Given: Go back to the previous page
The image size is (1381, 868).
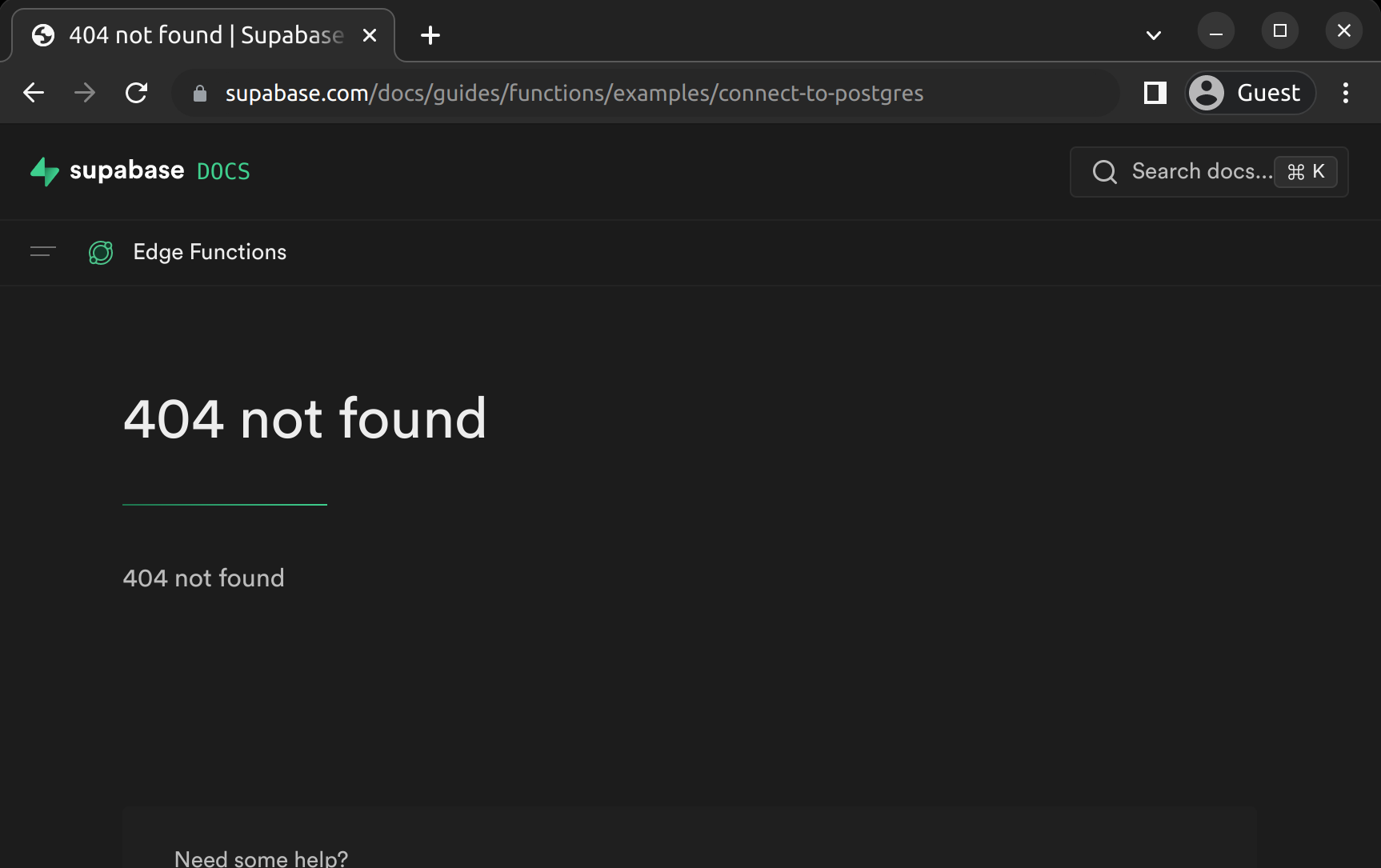Looking at the screenshot, I should [x=34, y=93].
